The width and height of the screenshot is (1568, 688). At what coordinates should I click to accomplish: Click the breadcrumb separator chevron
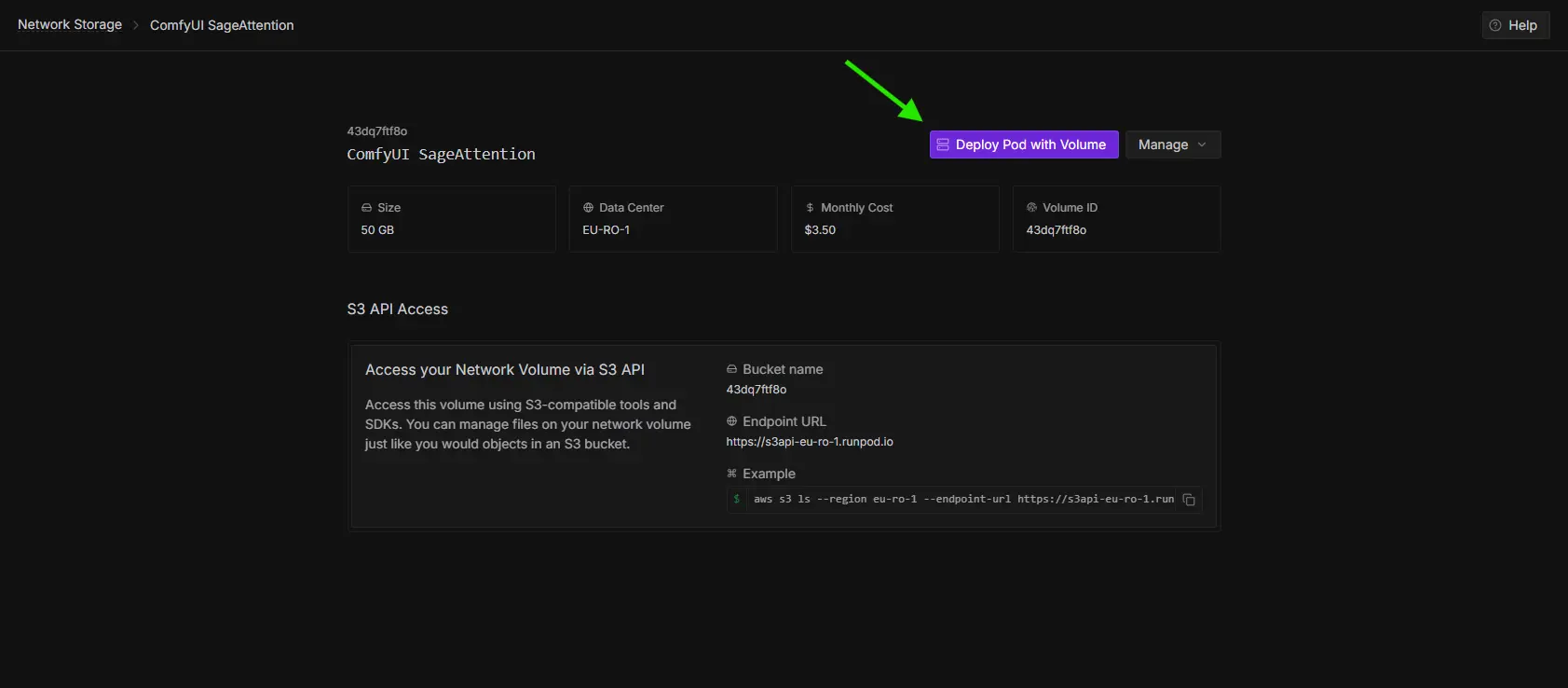136,25
